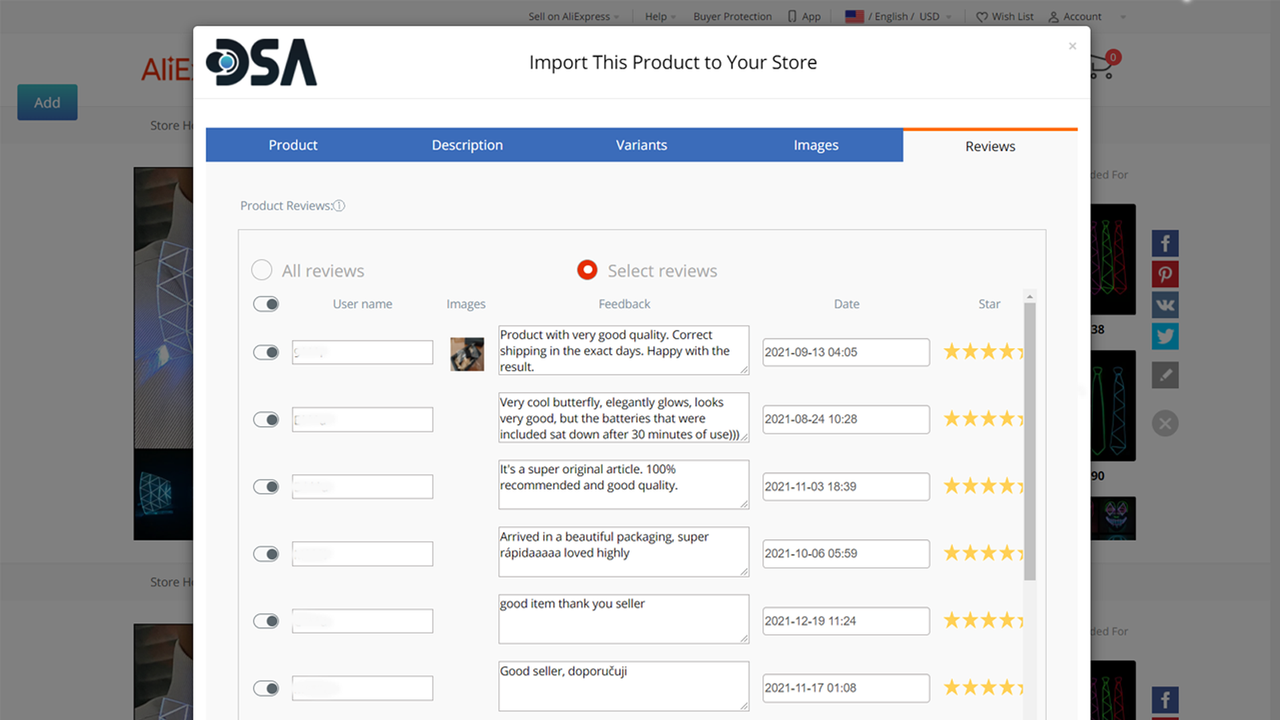The width and height of the screenshot is (1280, 720).
Task: Click the Twitter share icon
Action: [1164, 335]
